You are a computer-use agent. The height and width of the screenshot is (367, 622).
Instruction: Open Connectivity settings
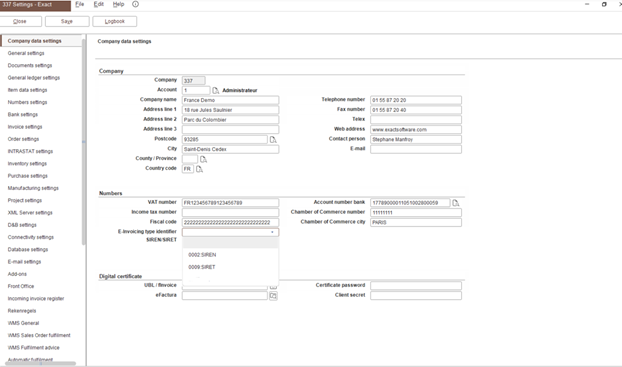(31, 238)
